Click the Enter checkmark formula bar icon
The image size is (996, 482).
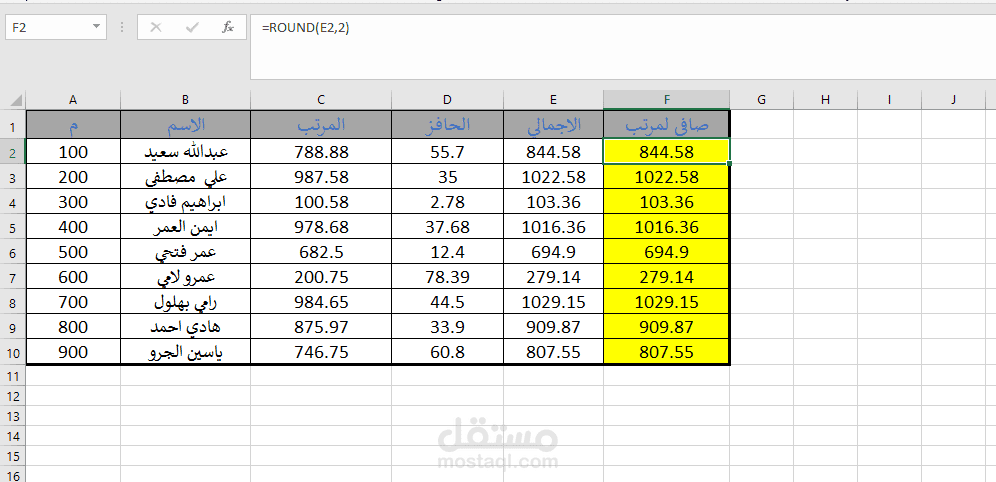pos(192,28)
